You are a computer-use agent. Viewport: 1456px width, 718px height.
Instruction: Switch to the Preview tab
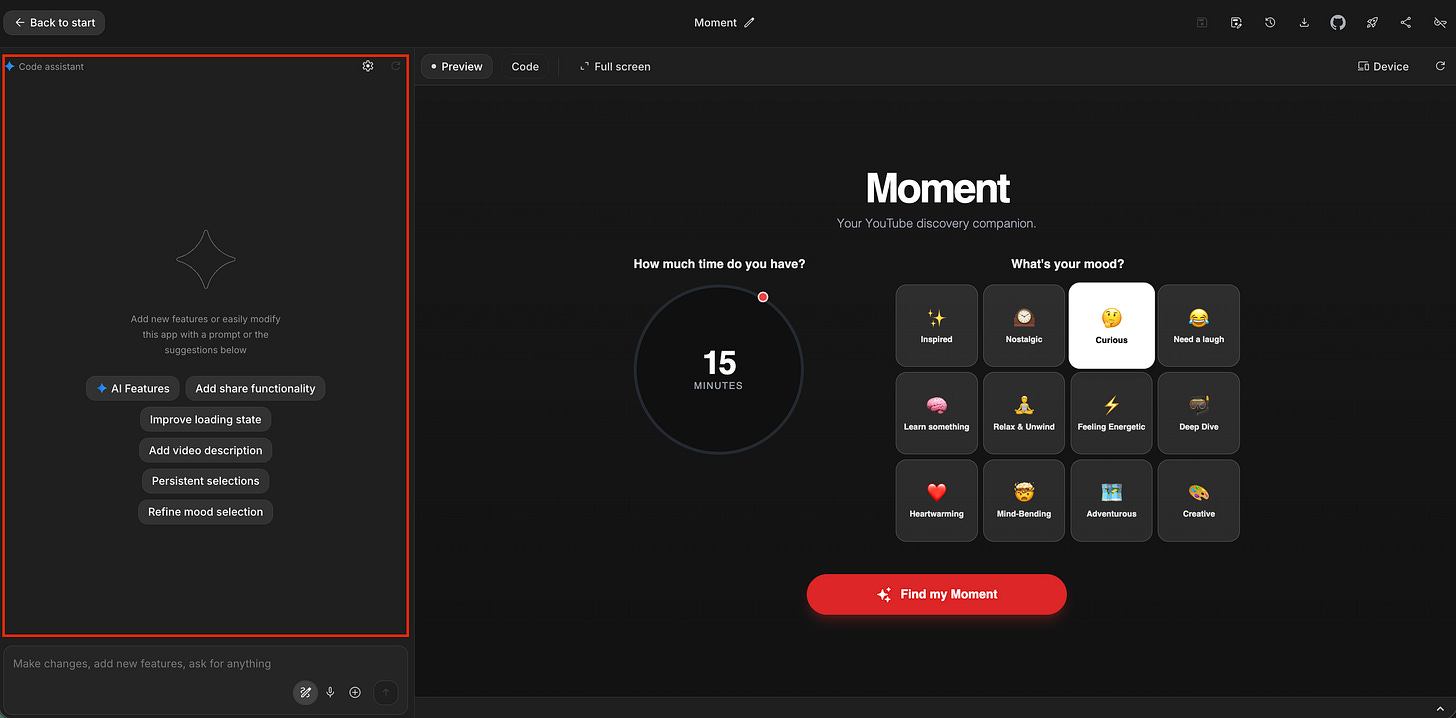coord(457,66)
